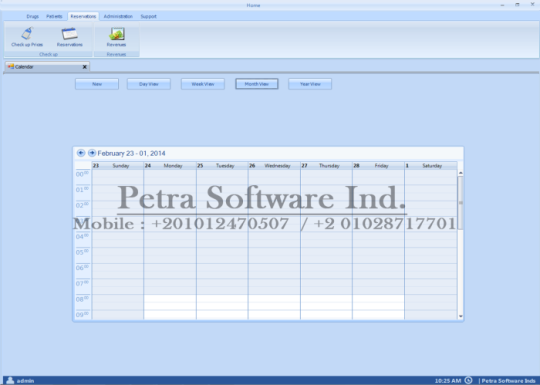The width and height of the screenshot is (540, 385).
Task: Switch to the Drugs ribbon tab
Action: pos(33,16)
